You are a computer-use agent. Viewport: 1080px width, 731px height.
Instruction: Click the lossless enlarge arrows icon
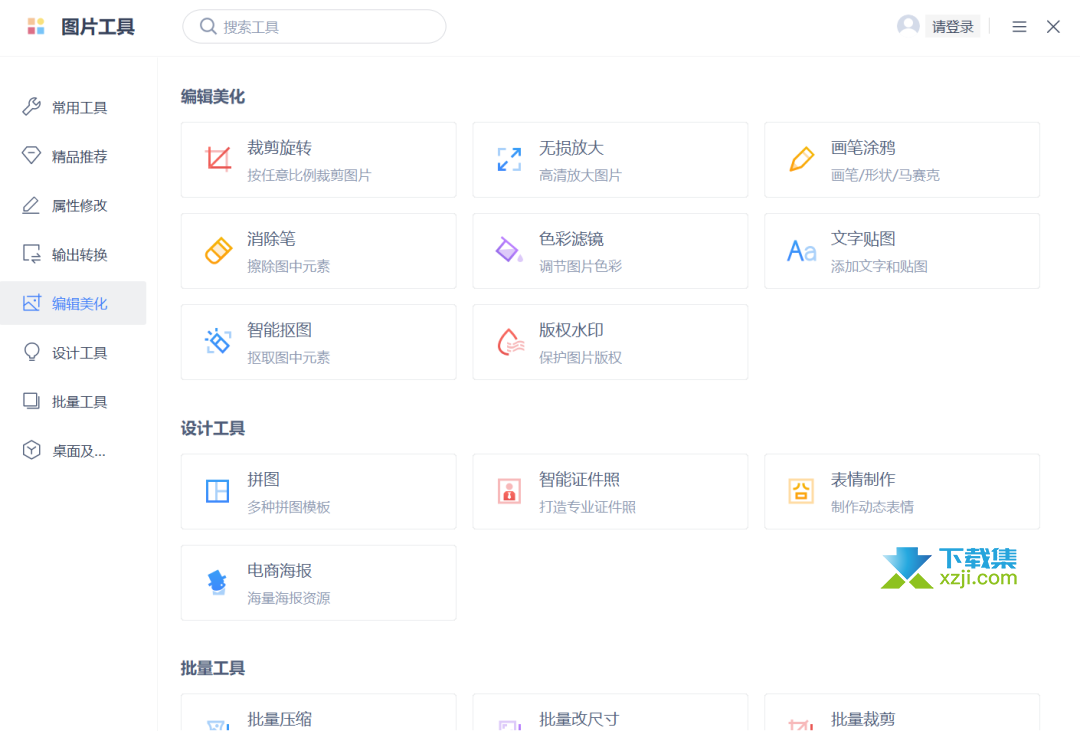pyautogui.click(x=510, y=159)
